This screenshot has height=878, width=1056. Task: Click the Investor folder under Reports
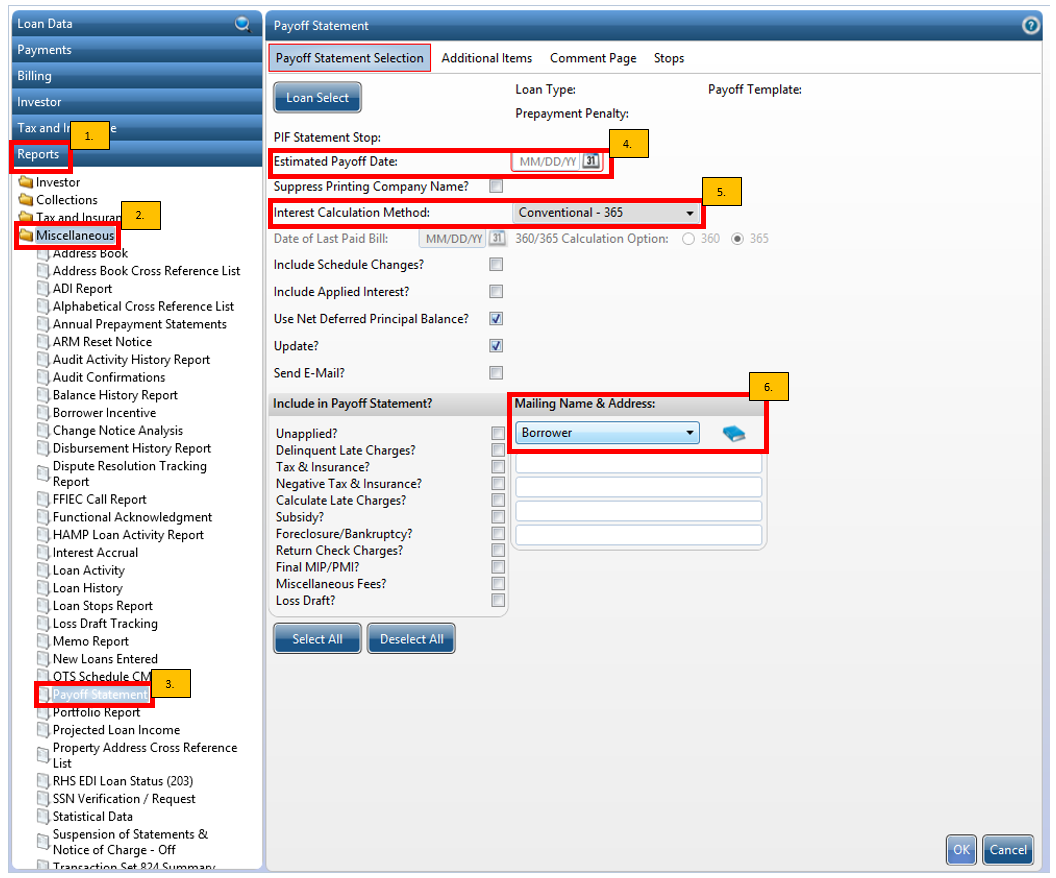(x=28, y=182)
